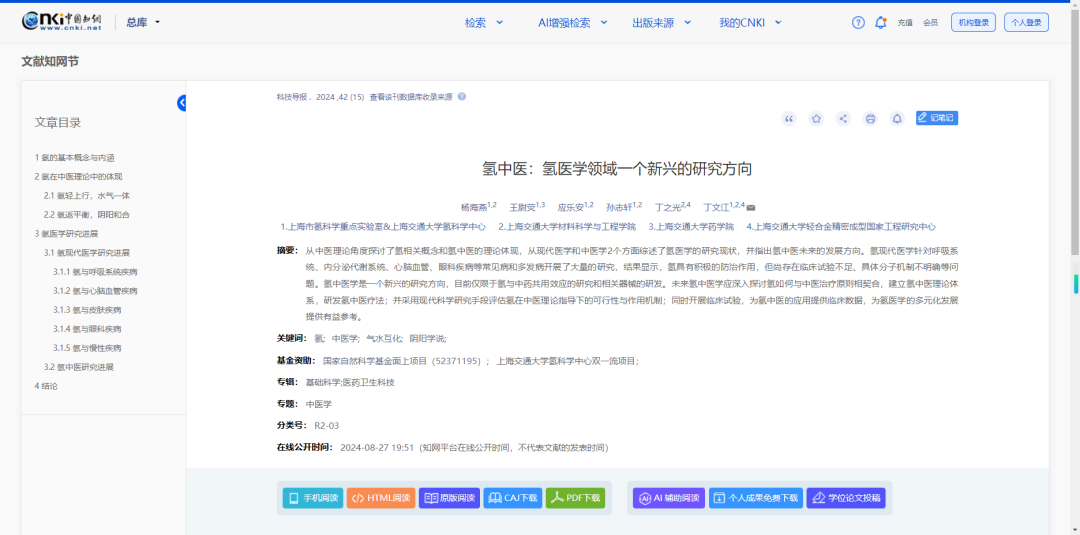Open notifications bell in top bar

click(x=880, y=22)
